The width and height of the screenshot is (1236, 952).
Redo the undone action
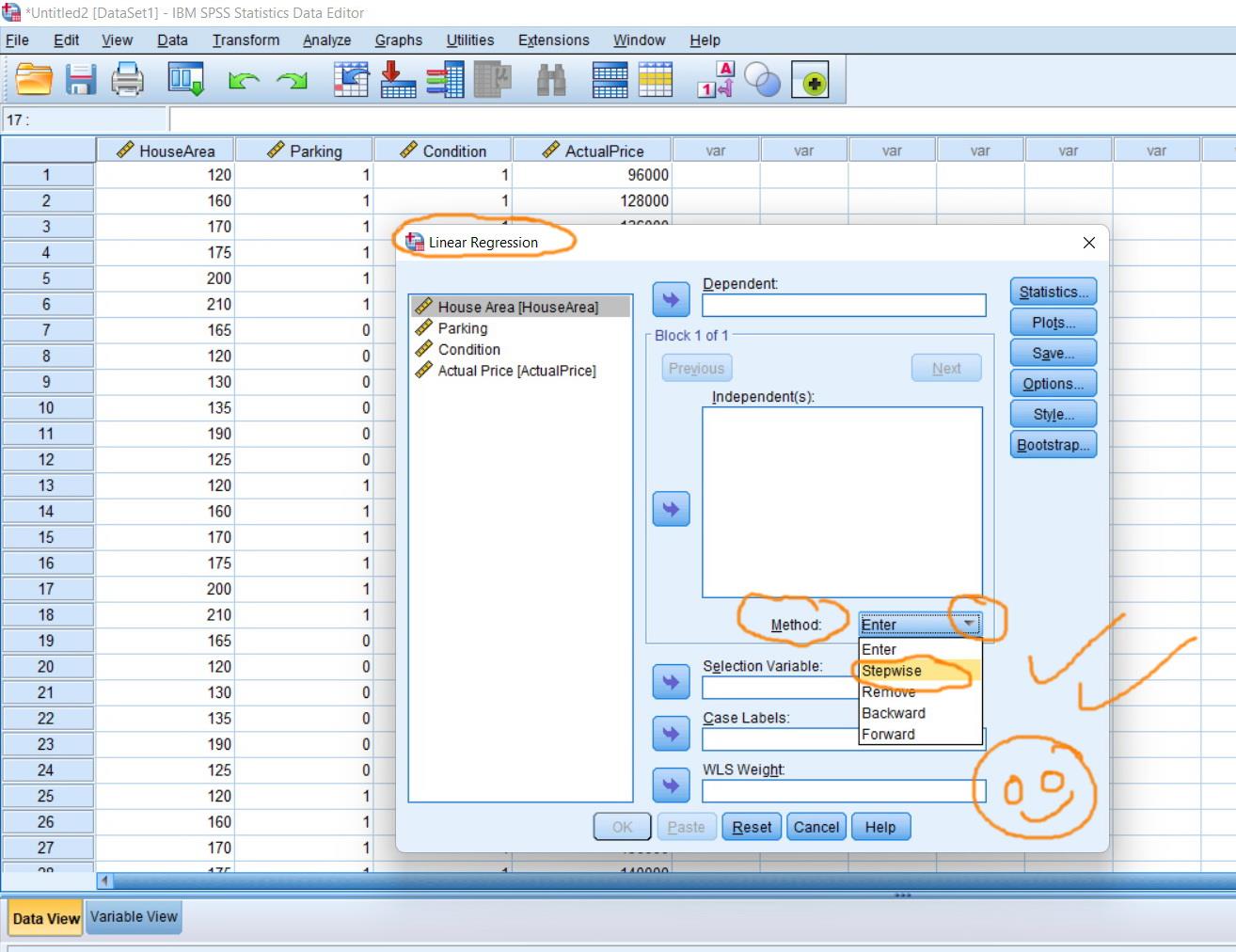tap(292, 80)
